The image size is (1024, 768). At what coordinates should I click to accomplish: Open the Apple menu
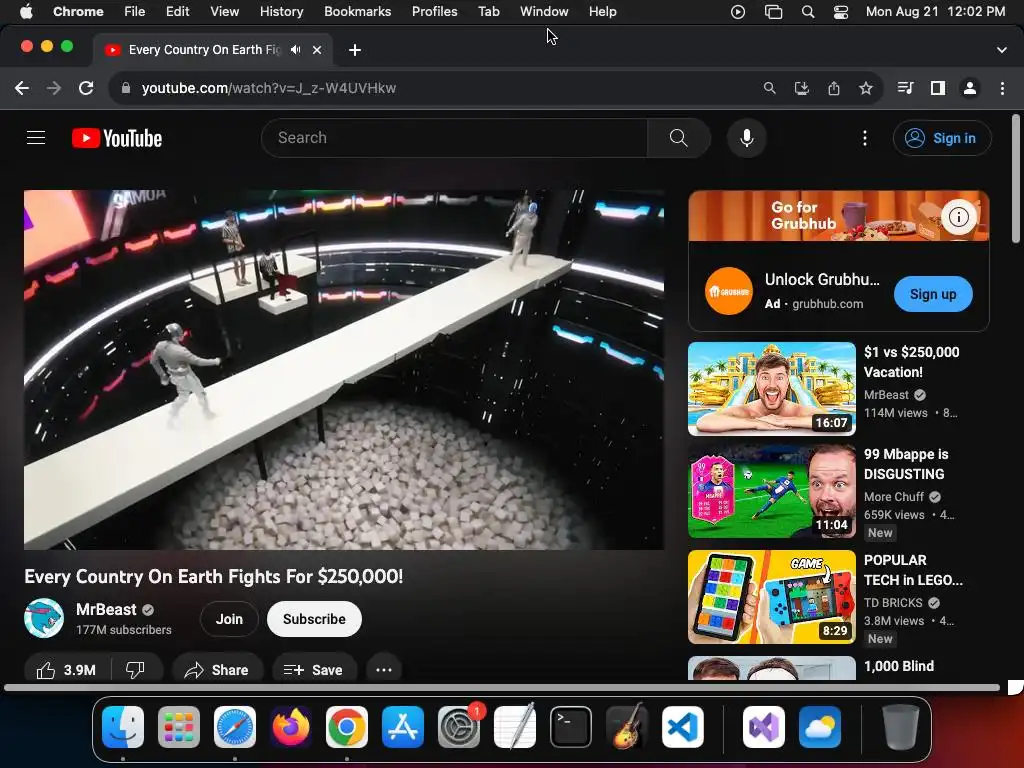(26, 12)
